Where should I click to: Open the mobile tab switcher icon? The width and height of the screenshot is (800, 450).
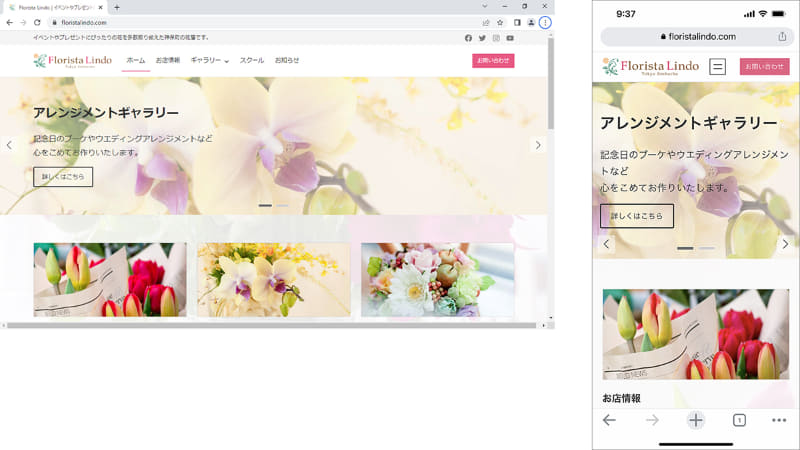(x=739, y=420)
